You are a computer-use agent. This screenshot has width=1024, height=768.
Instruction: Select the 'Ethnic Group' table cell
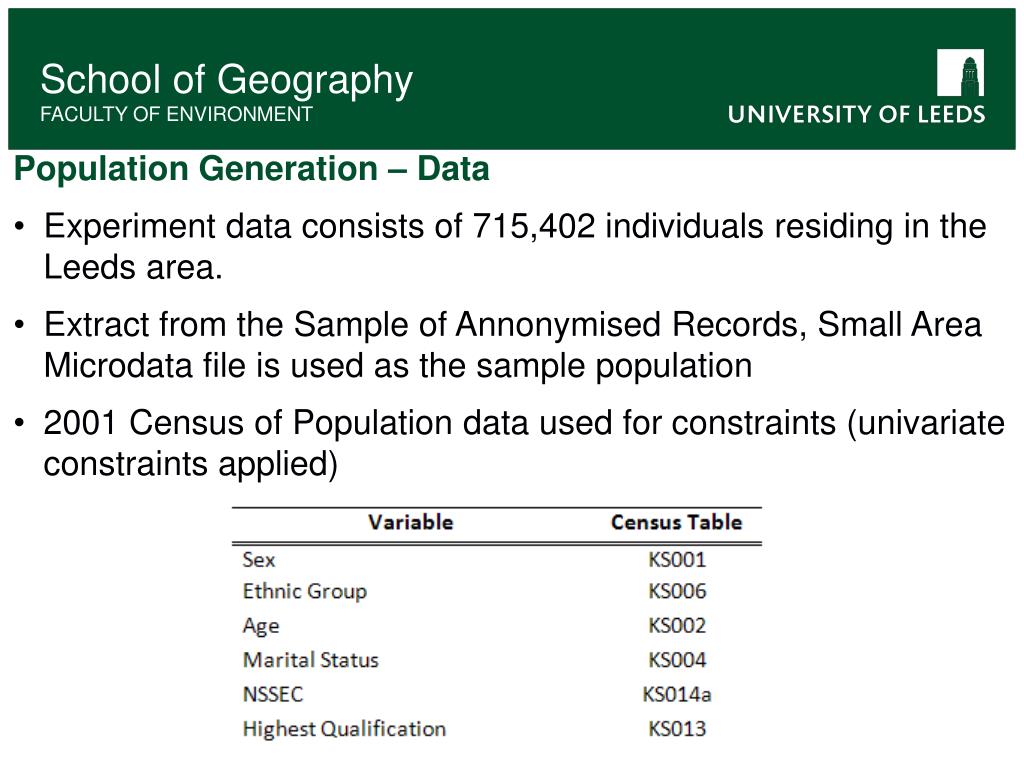click(305, 591)
